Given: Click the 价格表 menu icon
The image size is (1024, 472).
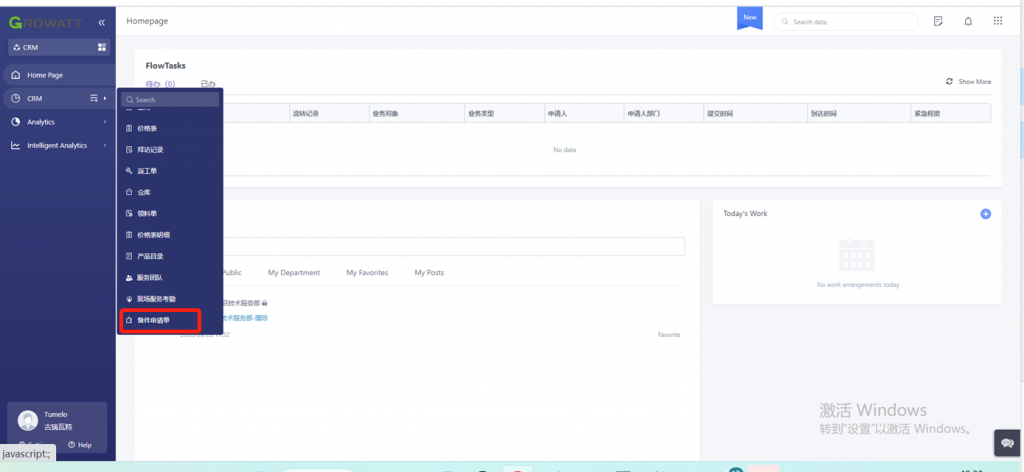Looking at the screenshot, I should [129, 129].
